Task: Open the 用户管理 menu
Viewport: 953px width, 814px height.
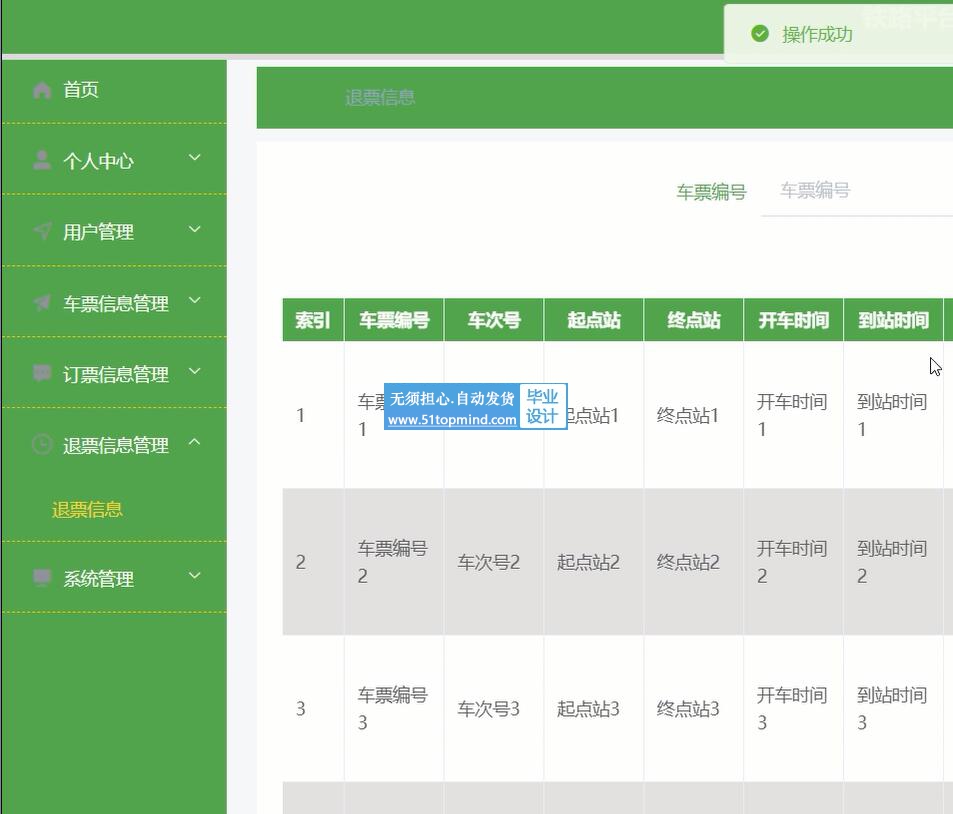Action: pyautogui.click(x=114, y=231)
